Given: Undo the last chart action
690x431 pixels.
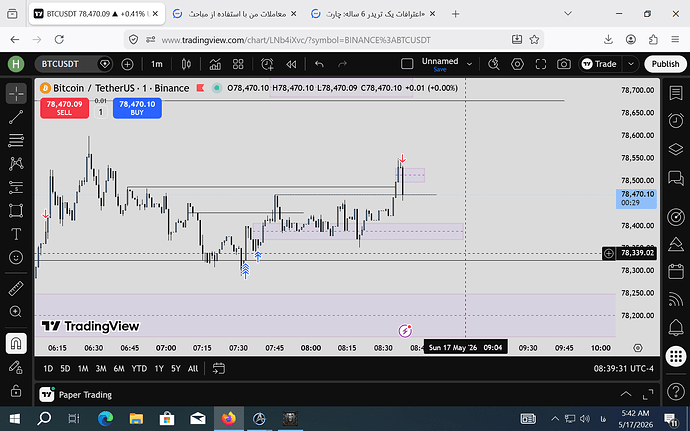Looking at the screenshot, I should (x=319, y=64).
